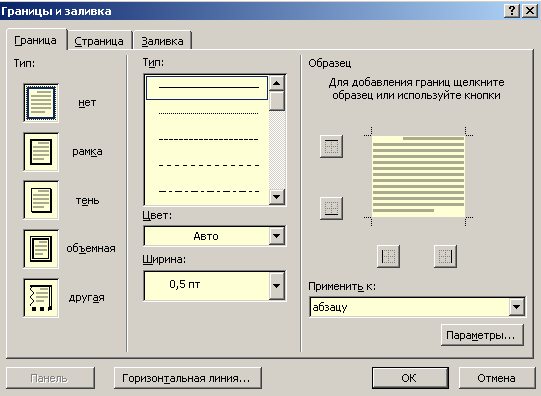
Task: Open the Применить к dropdown arrow
Action: 517,307
